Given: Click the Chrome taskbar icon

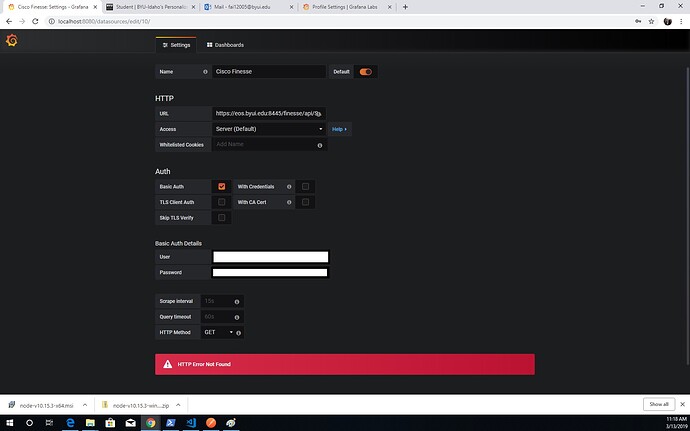Looking at the screenshot, I should pyautogui.click(x=150, y=423).
